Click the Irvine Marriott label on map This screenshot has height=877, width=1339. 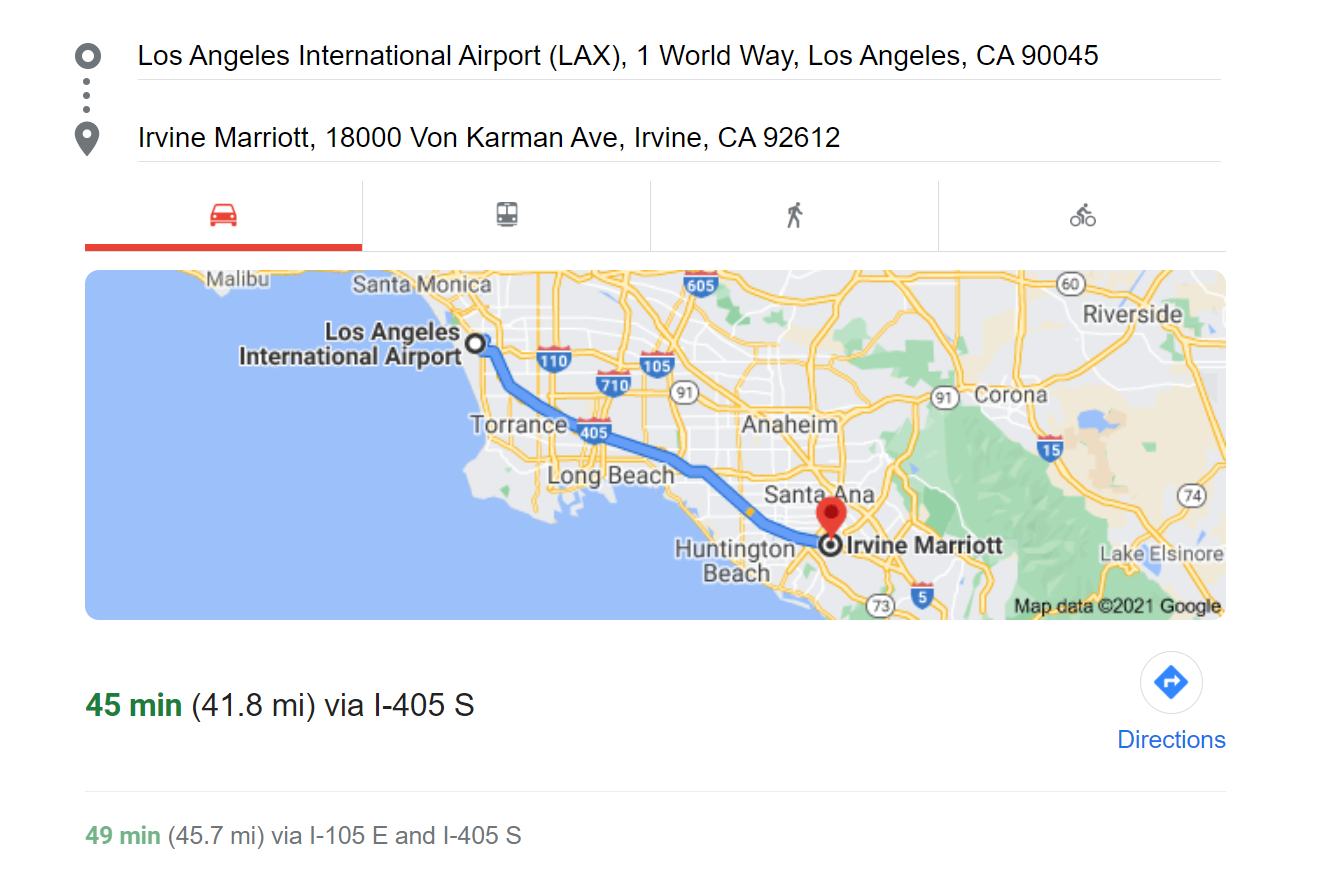(924, 546)
